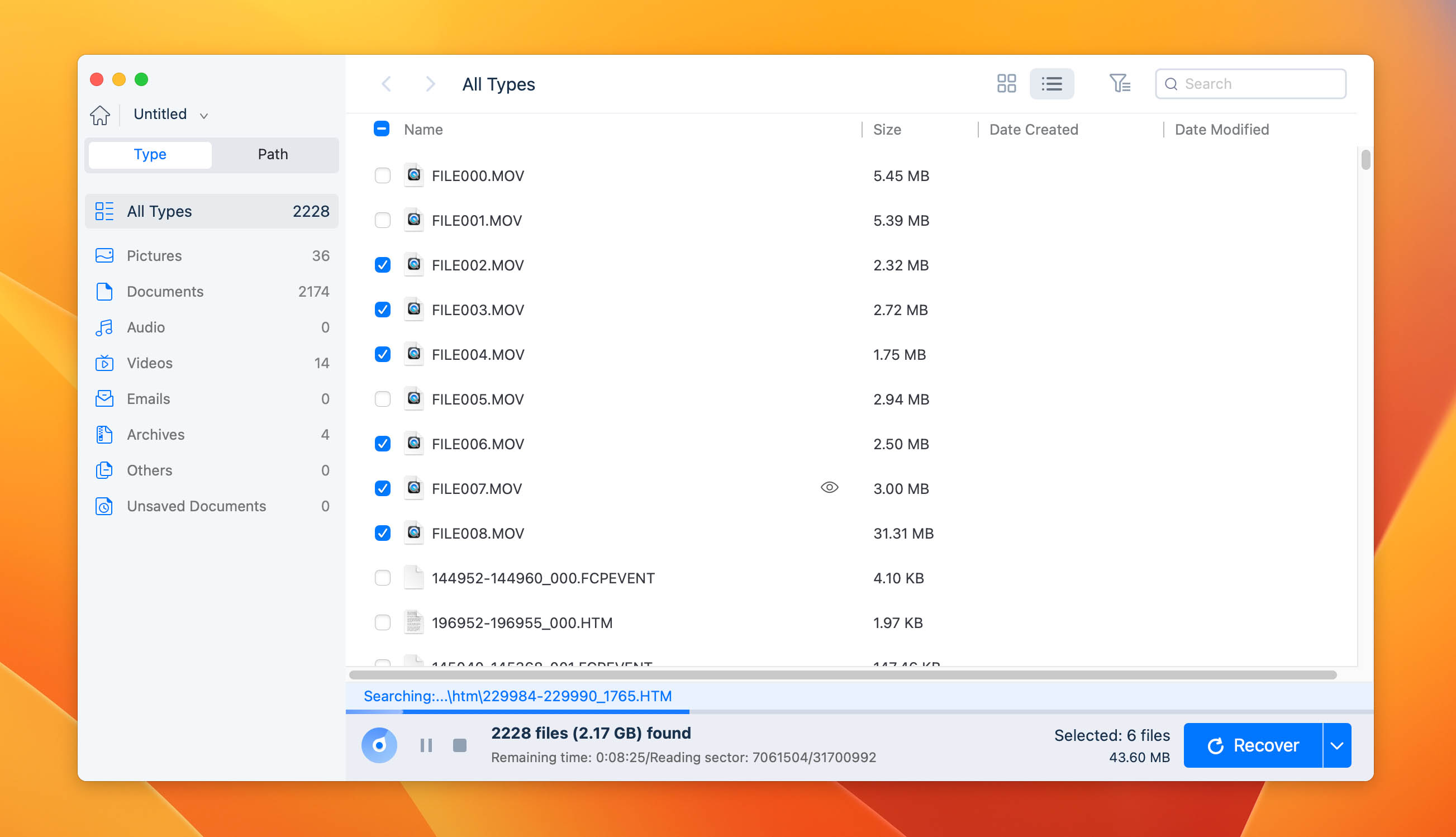Open the Untitled drive dropdown

pyautogui.click(x=171, y=115)
